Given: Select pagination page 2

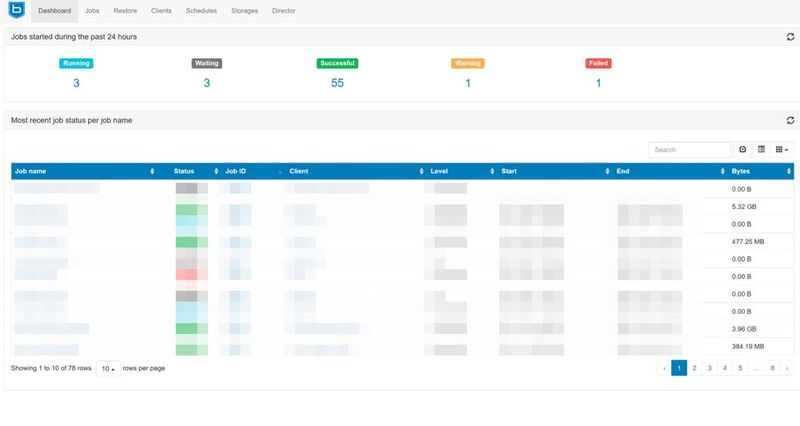Looking at the screenshot, I should click(x=694, y=368).
